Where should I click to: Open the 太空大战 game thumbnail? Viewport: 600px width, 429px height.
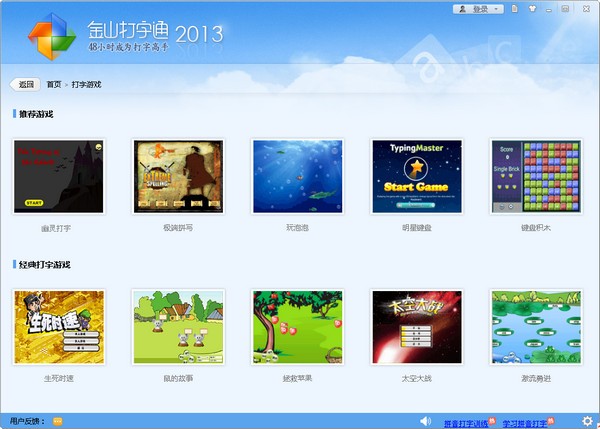point(417,327)
